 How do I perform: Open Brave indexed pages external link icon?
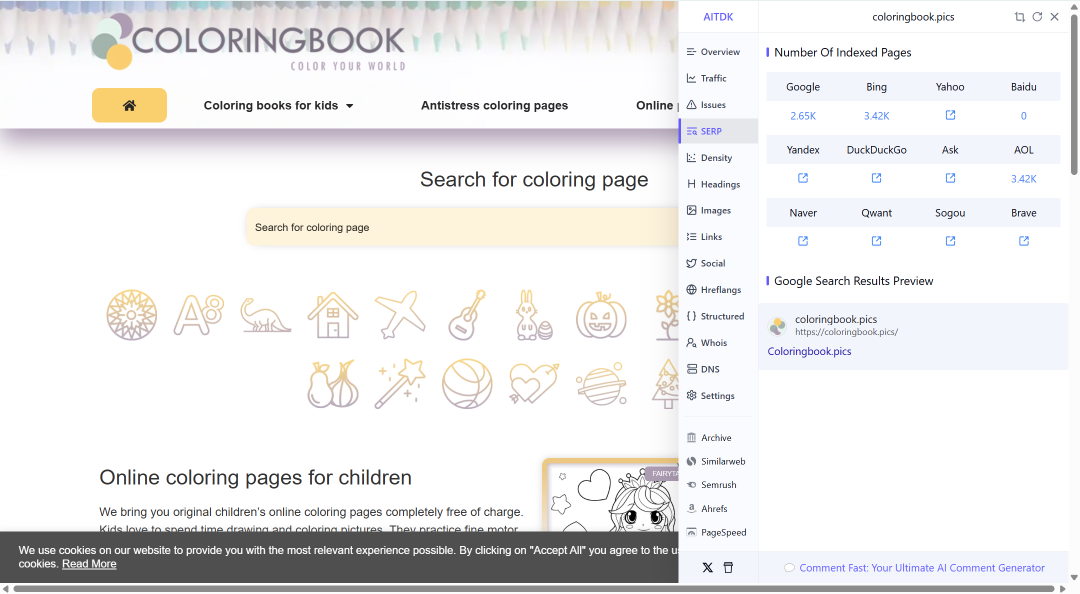1024,240
